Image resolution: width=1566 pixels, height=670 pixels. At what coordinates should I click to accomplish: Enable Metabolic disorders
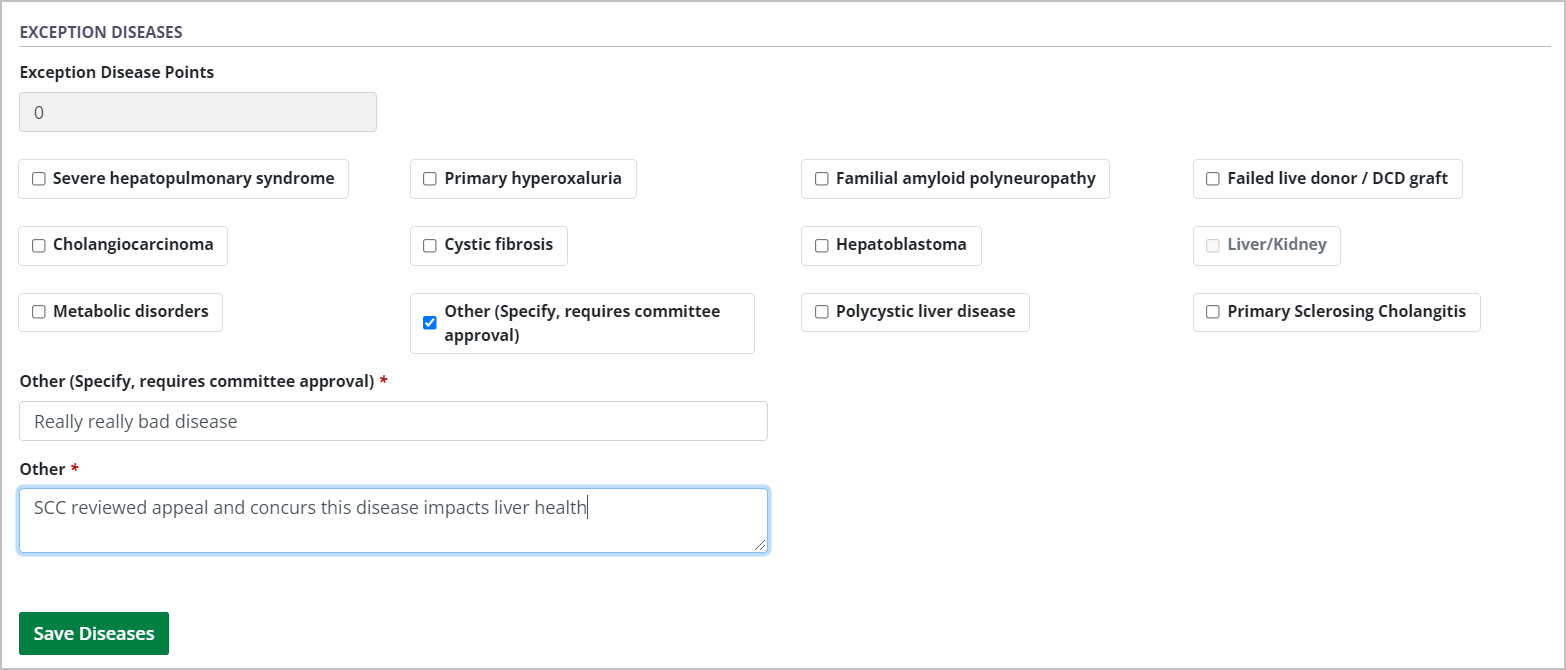point(39,311)
